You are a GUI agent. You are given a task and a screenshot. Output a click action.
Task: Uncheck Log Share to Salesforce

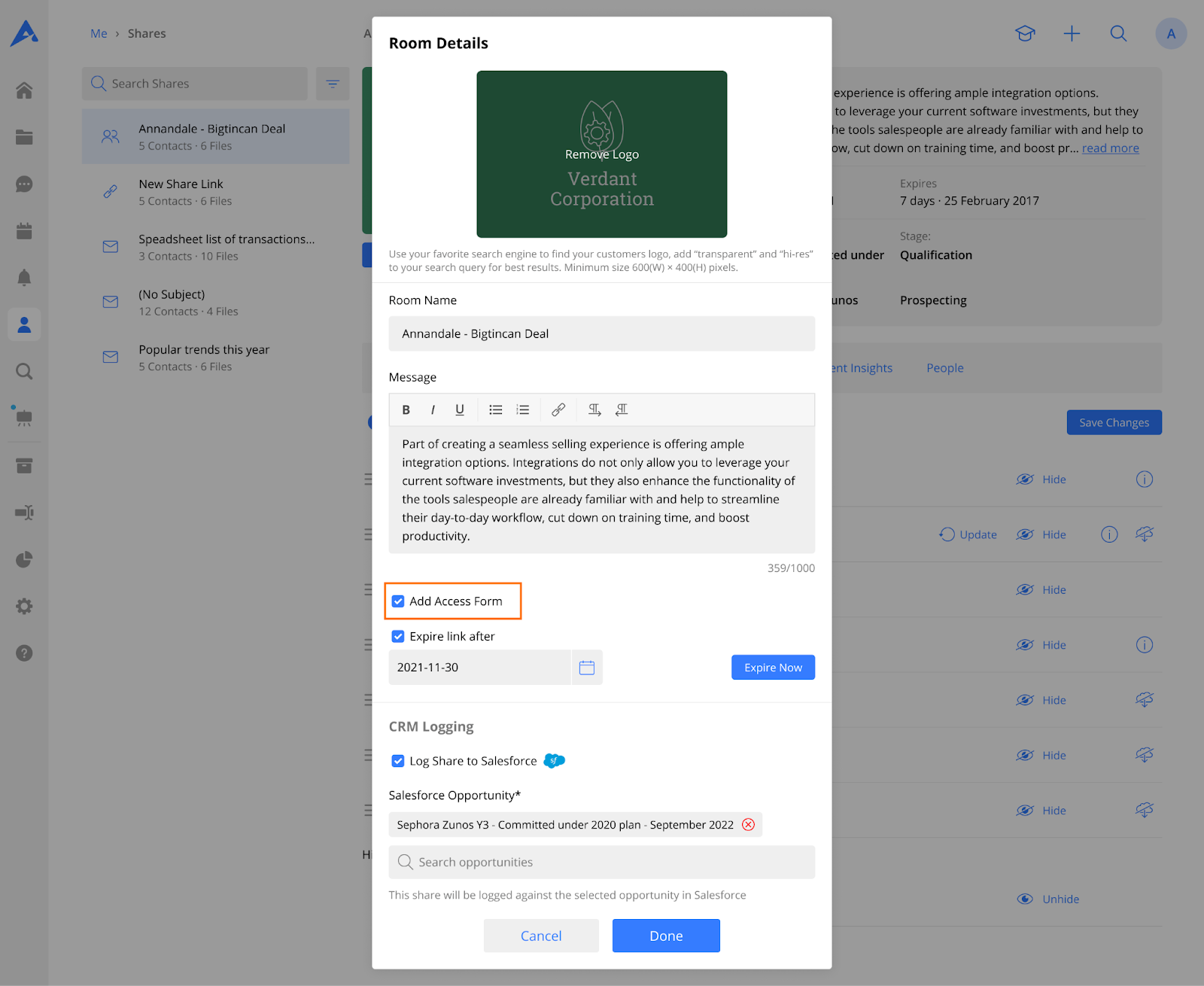398,761
